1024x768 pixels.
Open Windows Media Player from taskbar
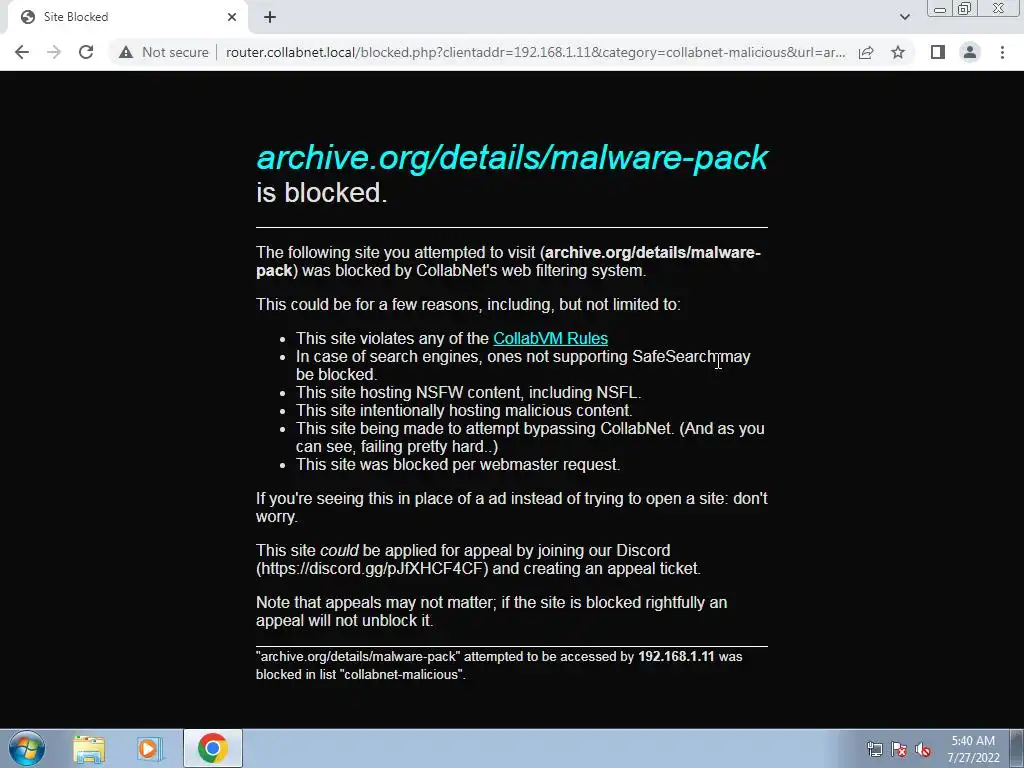[x=149, y=748]
